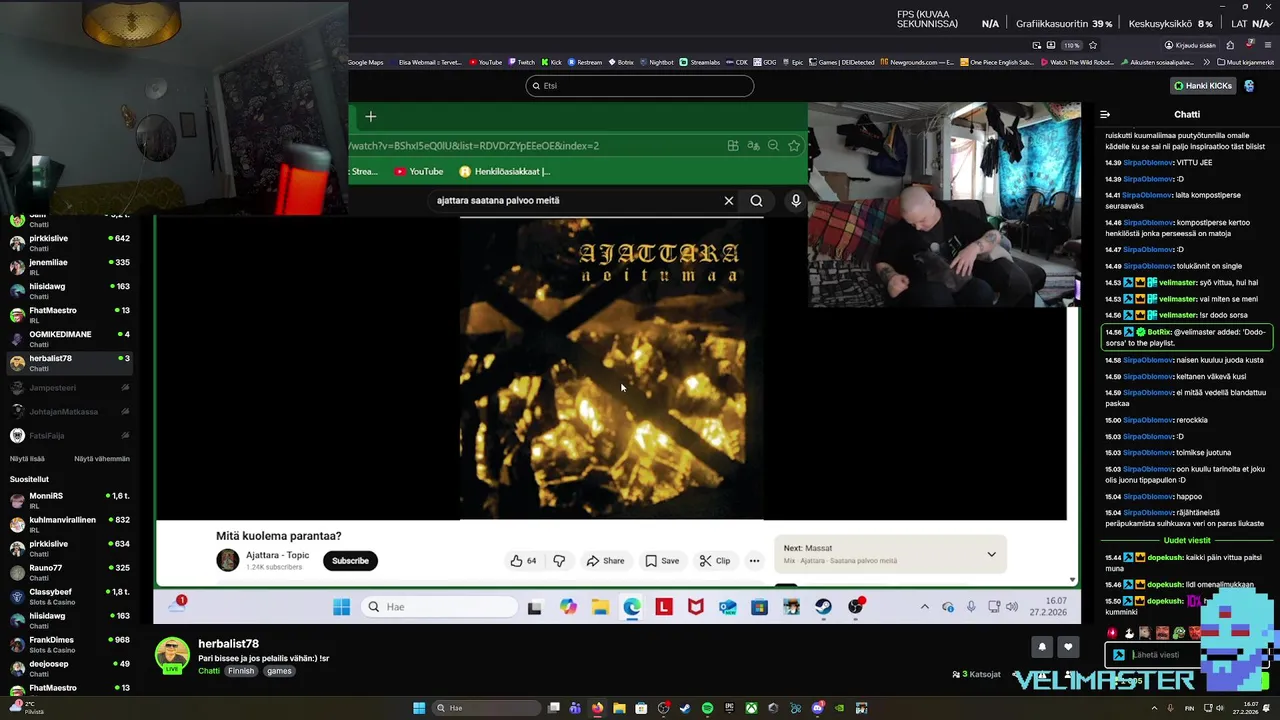This screenshot has height=720, width=1280.
Task: Click zoom-out magnifier in green address bar
Action: (x=773, y=146)
